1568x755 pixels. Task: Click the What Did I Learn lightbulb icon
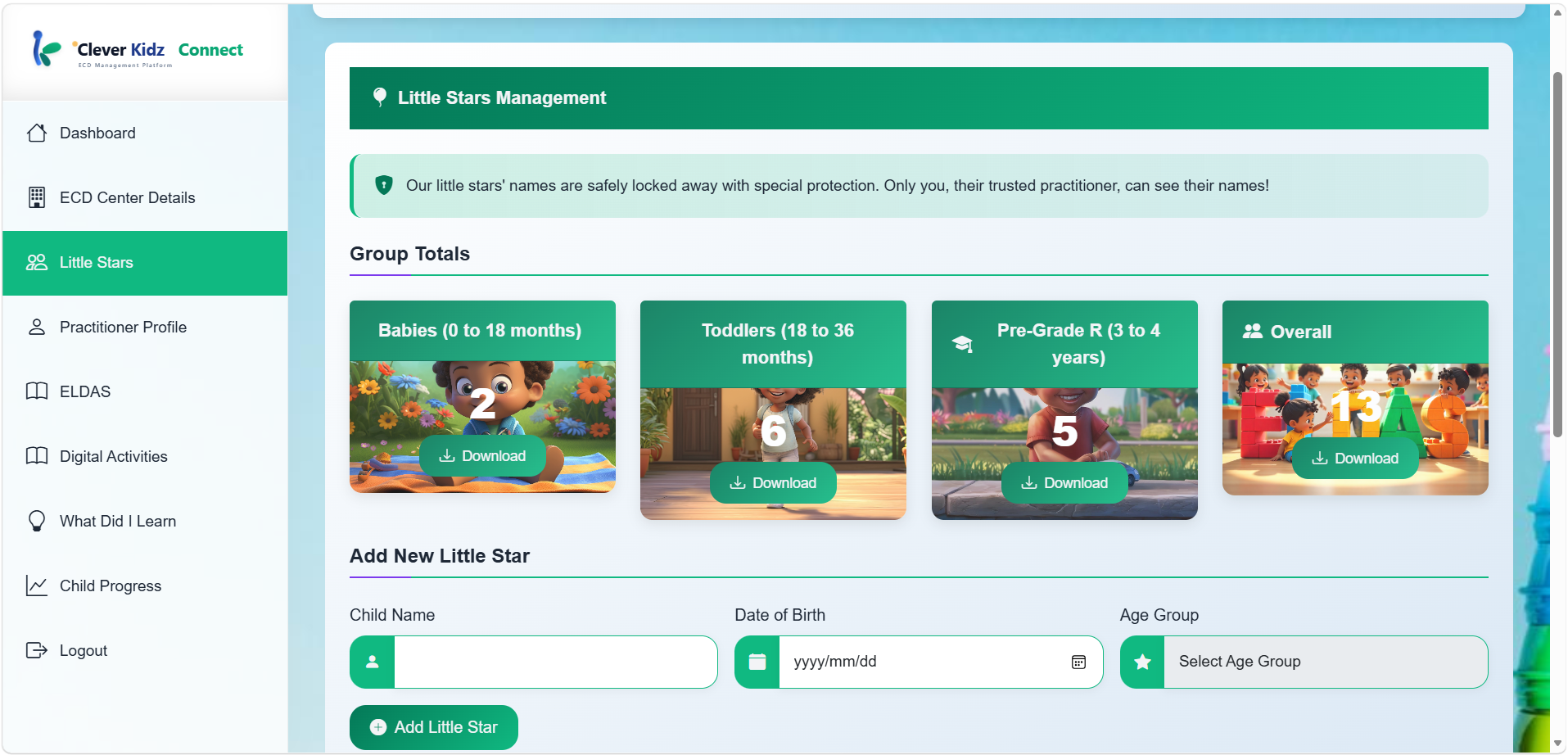(x=37, y=521)
